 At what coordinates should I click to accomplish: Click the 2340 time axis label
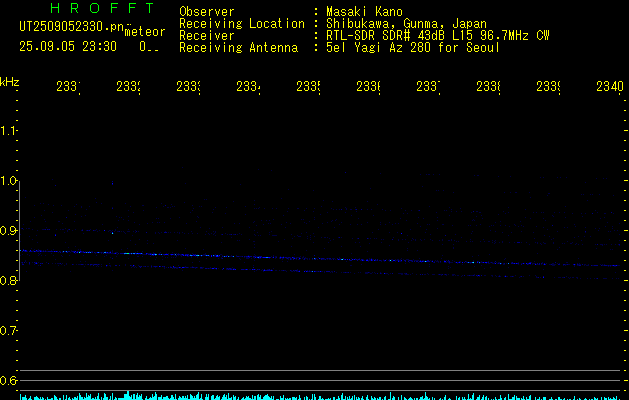pos(610,87)
